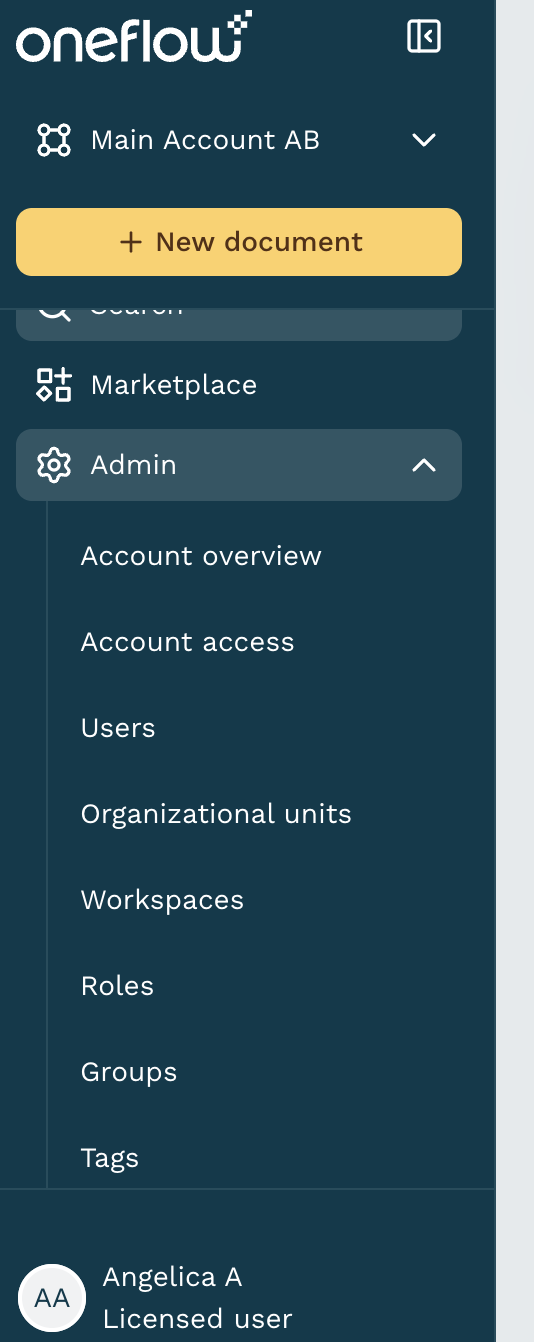Select Account overview in Admin menu

pos(201,556)
